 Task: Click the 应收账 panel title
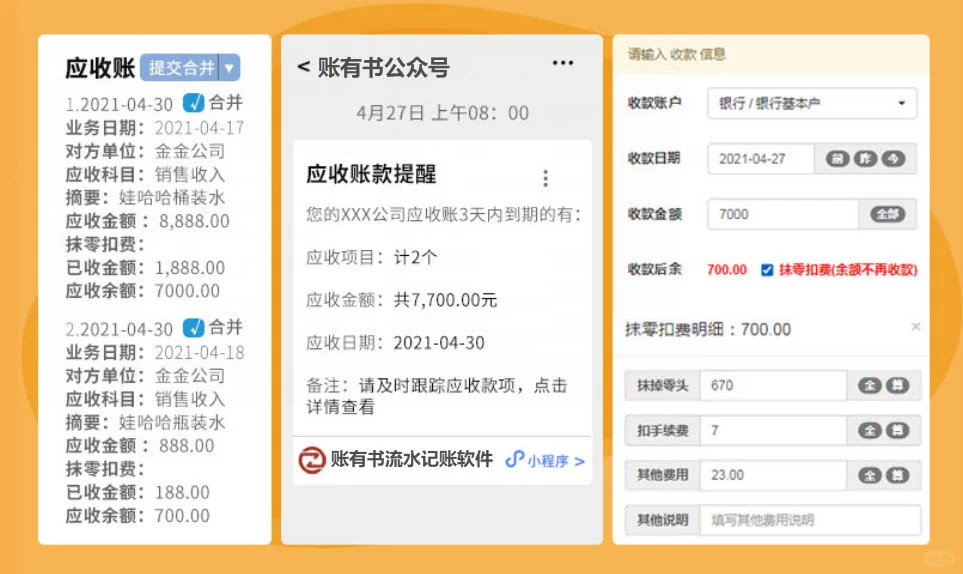point(100,68)
